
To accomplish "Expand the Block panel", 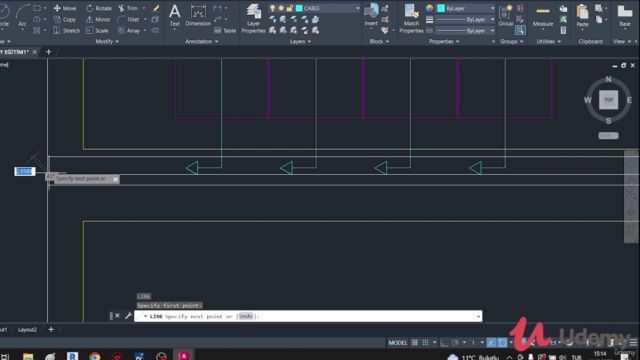I will [379, 41].
